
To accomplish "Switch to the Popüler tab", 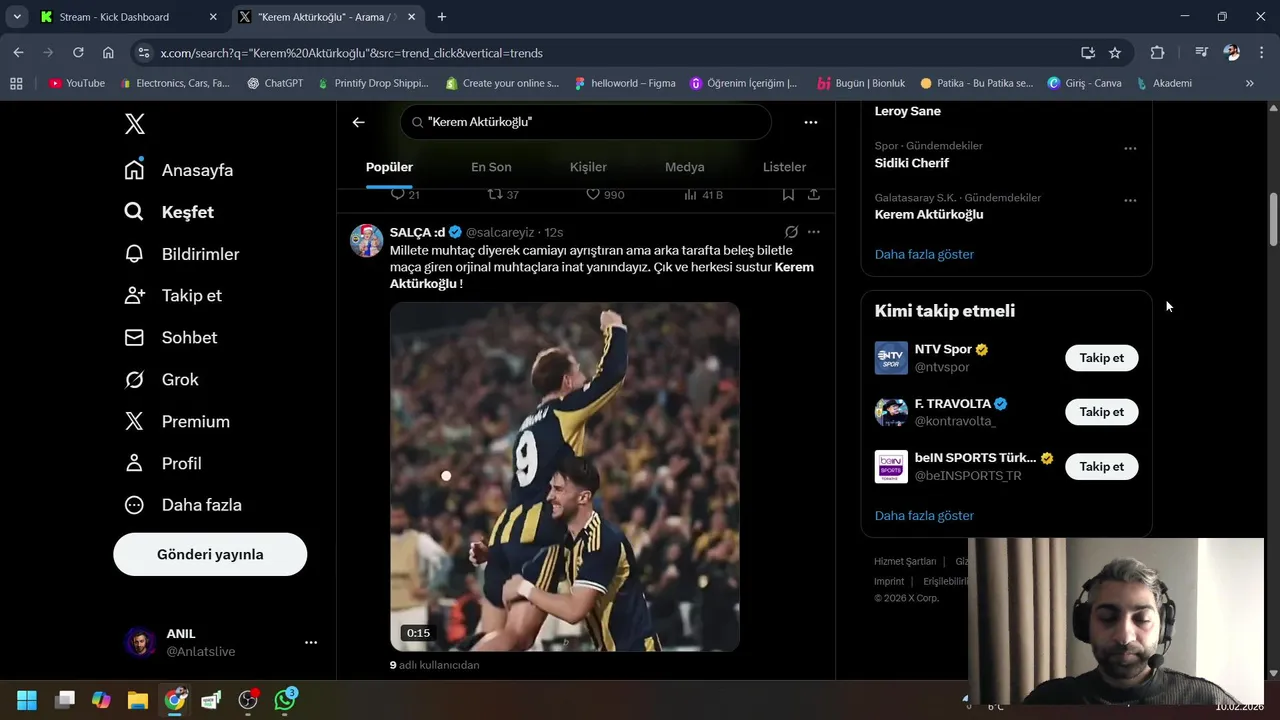I will click(389, 167).
